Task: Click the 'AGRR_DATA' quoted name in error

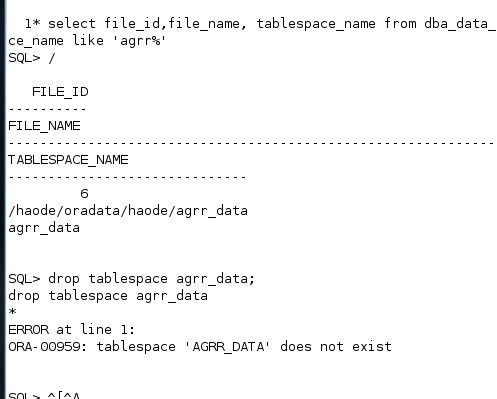Action: point(228,347)
